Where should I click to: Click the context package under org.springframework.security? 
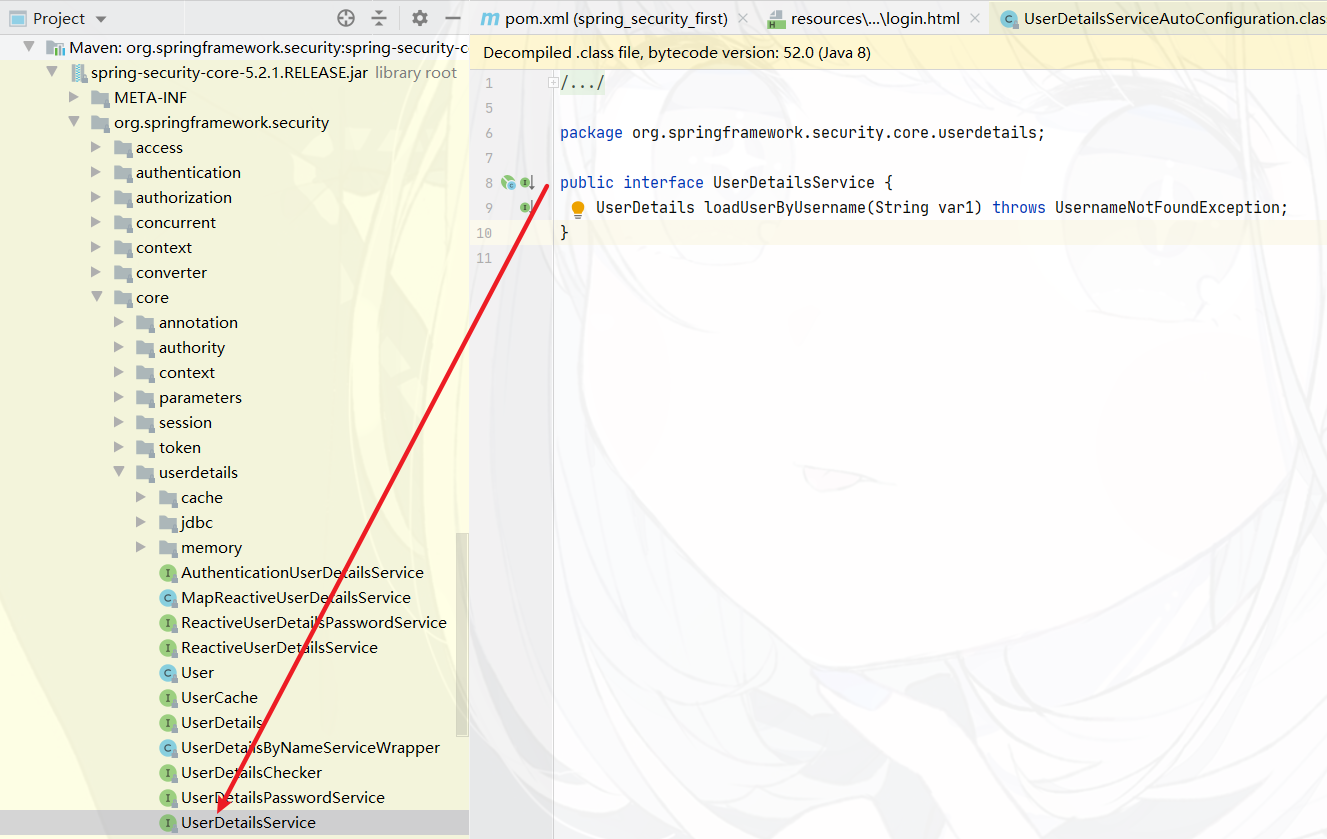click(x=164, y=248)
